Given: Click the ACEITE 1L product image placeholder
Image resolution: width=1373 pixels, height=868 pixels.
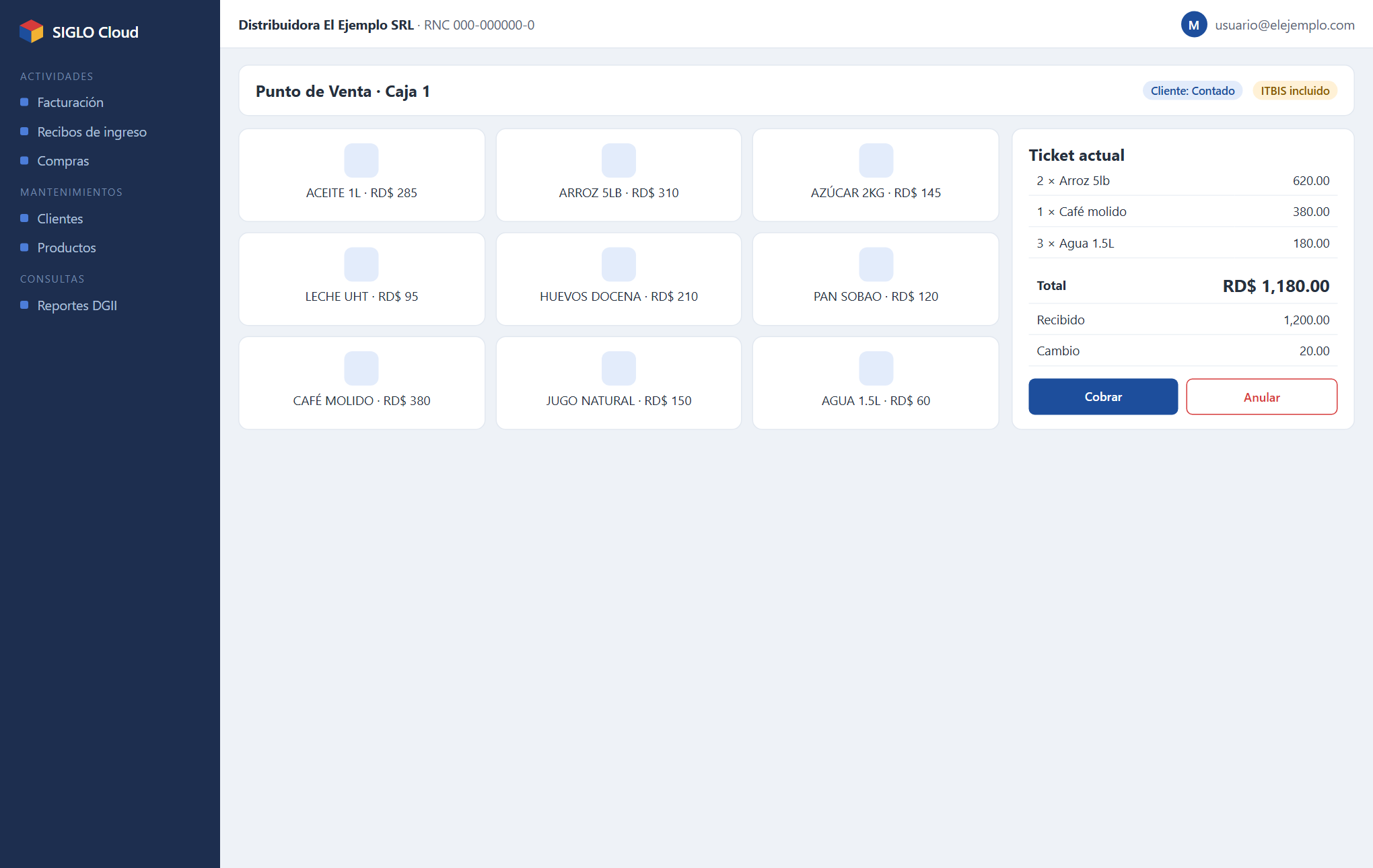Looking at the screenshot, I should tap(361, 160).
